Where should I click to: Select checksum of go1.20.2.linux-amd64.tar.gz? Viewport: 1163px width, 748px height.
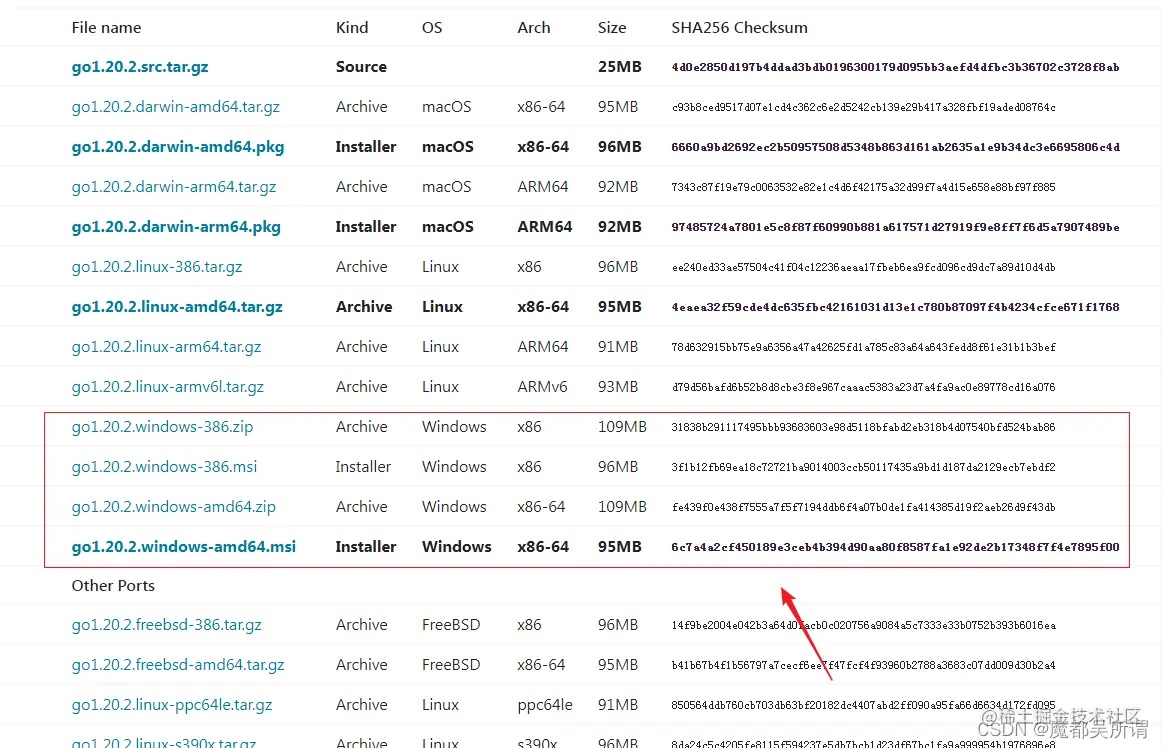pos(895,307)
